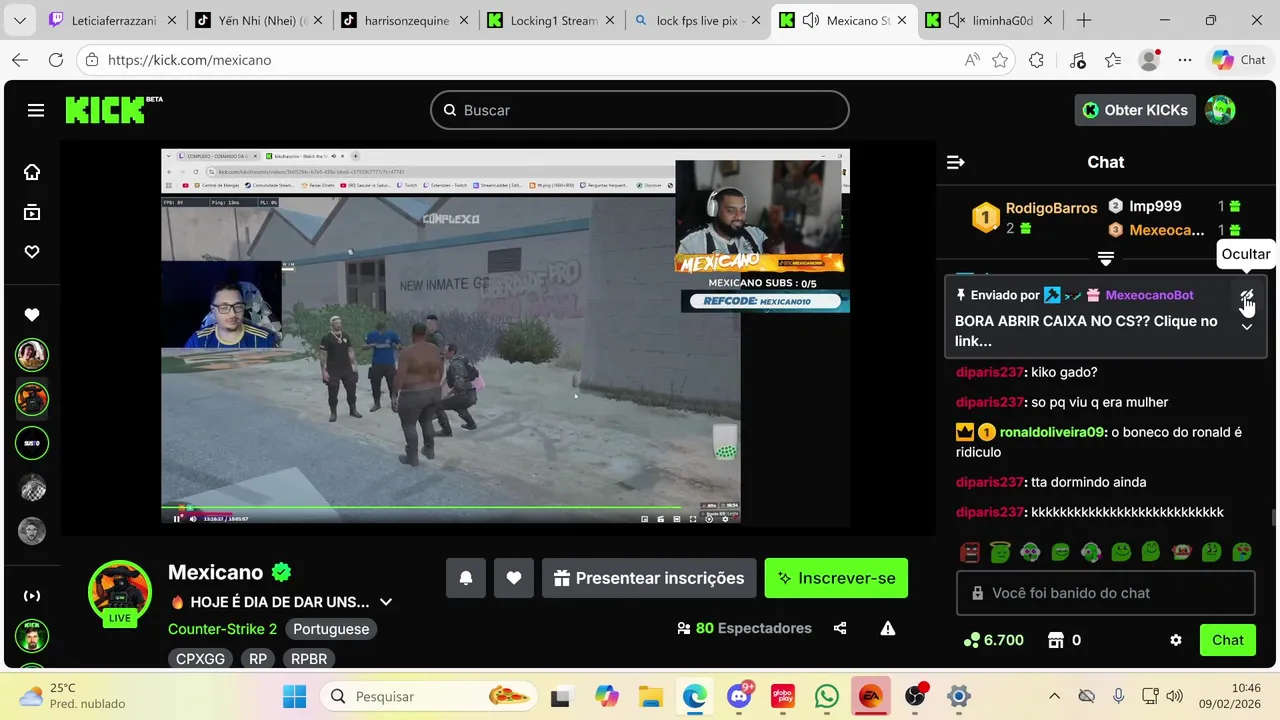Open the chat shop icon

(1055, 640)
